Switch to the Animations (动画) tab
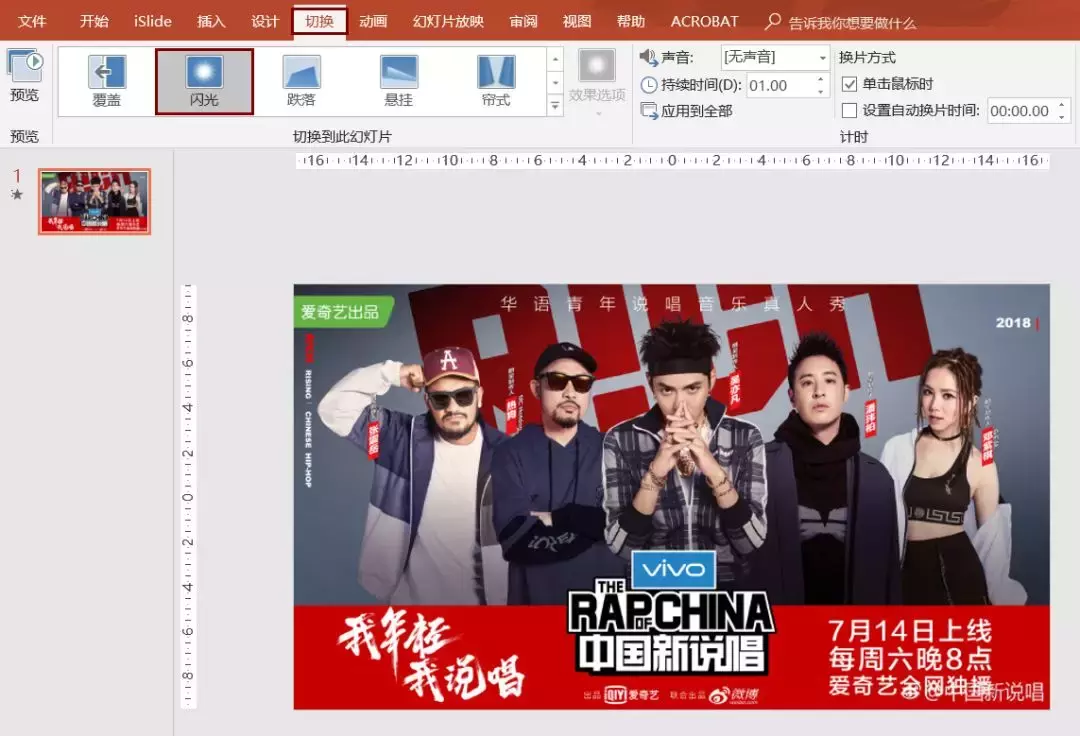 (373, 21)
